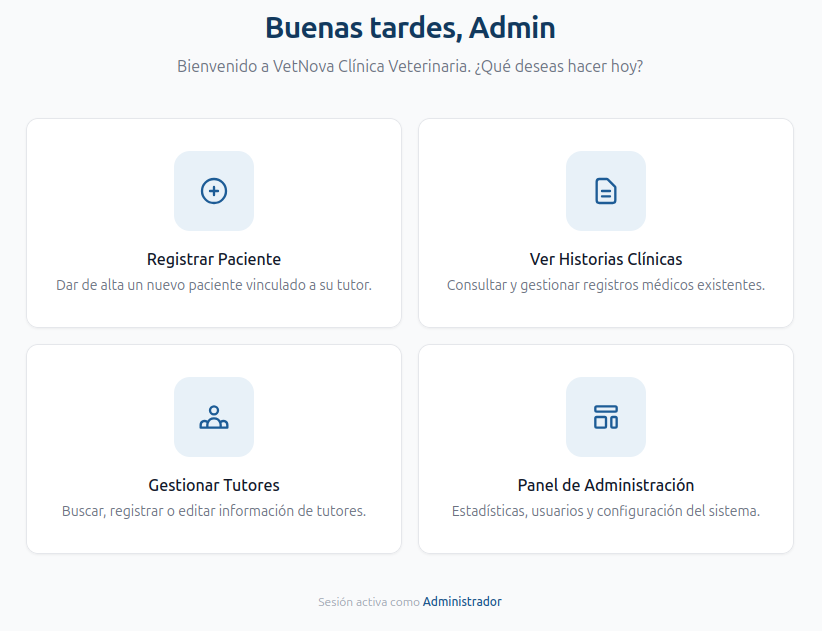Screen dimensions: 822x631
Task: Click text 'Dar de alta un nuevo paciente vinculado a su tutor.'
Action: click(214, 285)
